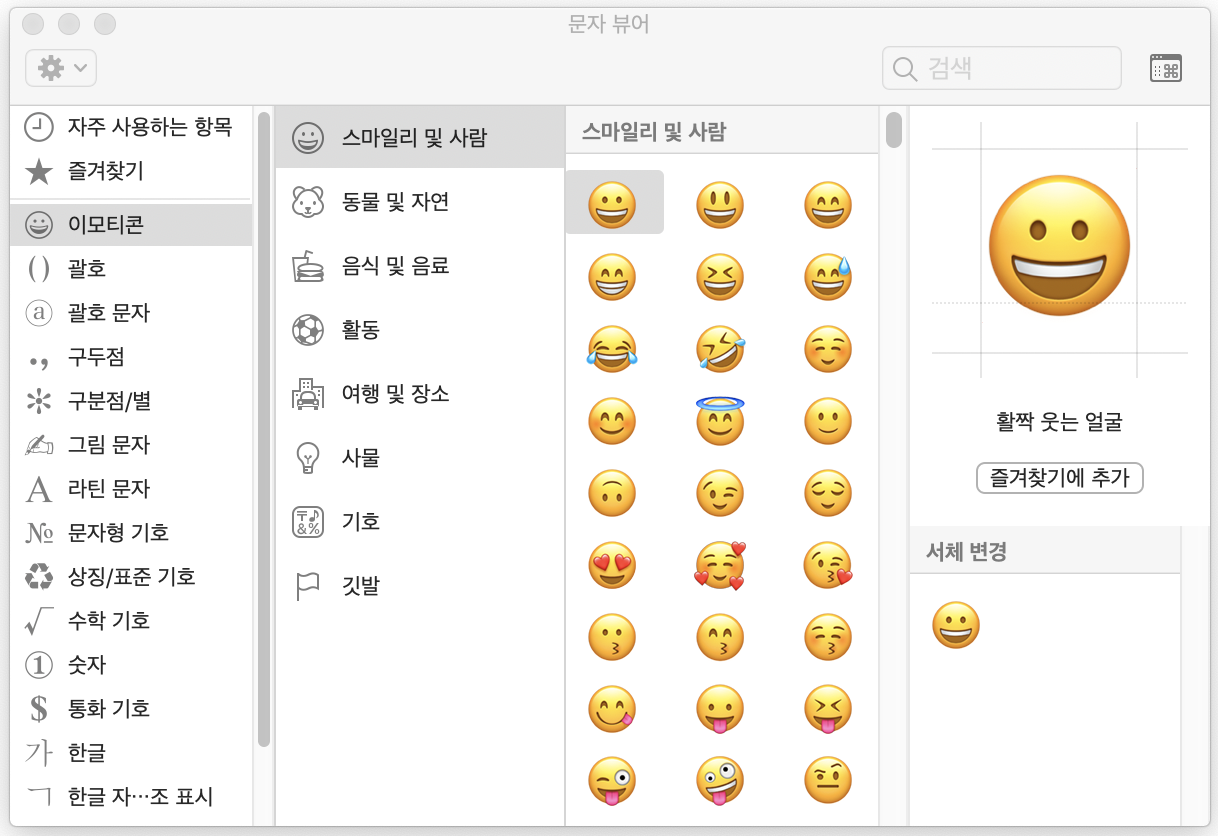Open 여행 및 장소 subcategory
1218x836 pixels.
tap(420, 394)
